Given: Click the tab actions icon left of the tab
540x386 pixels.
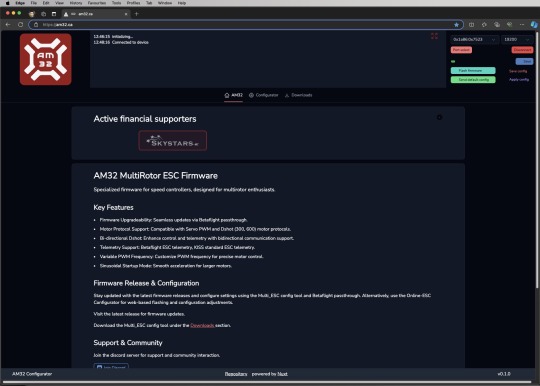Looking at the screenshot, I should point(54,14).
